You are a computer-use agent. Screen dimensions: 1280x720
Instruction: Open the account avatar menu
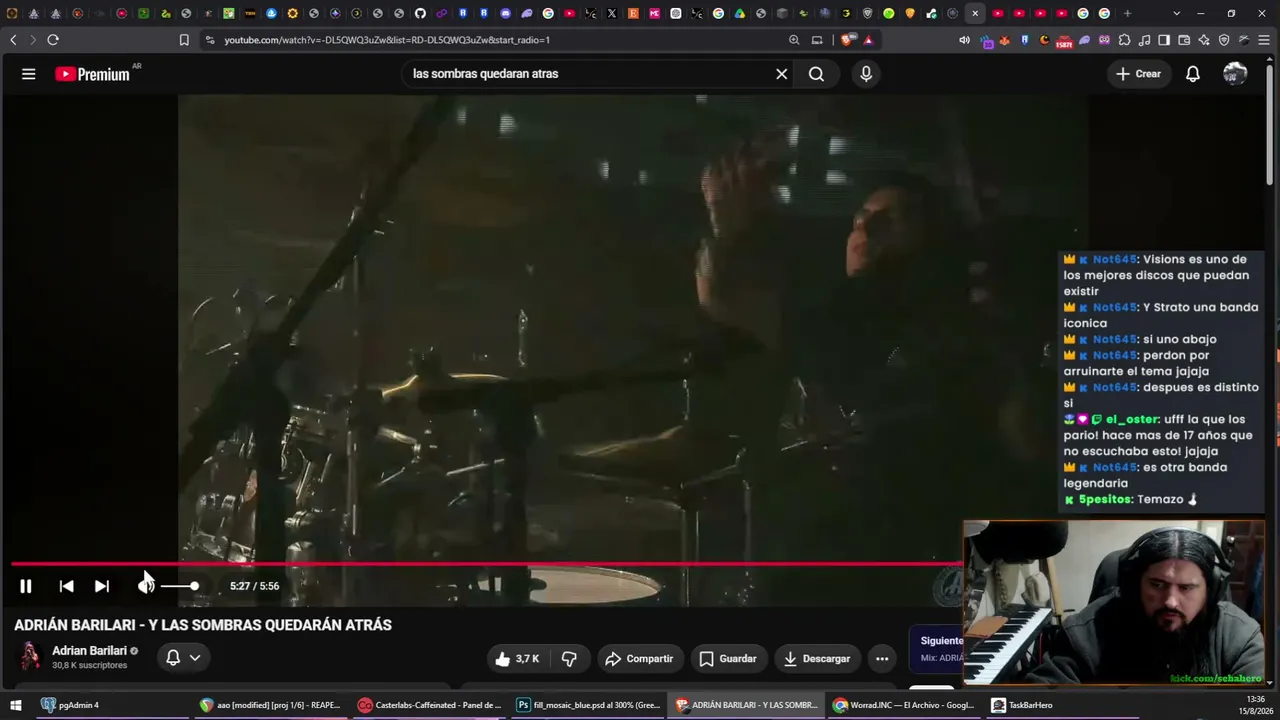click(1235, 74)
